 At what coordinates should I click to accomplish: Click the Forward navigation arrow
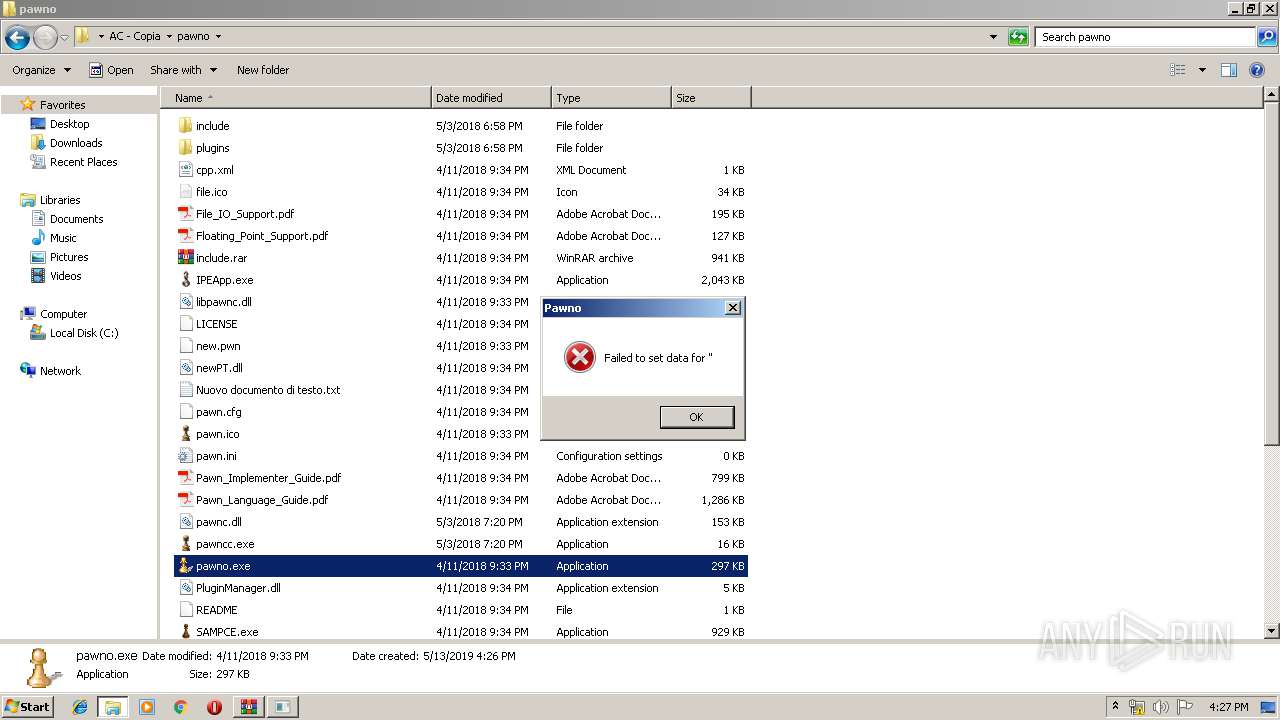click(x=45, y=38)
